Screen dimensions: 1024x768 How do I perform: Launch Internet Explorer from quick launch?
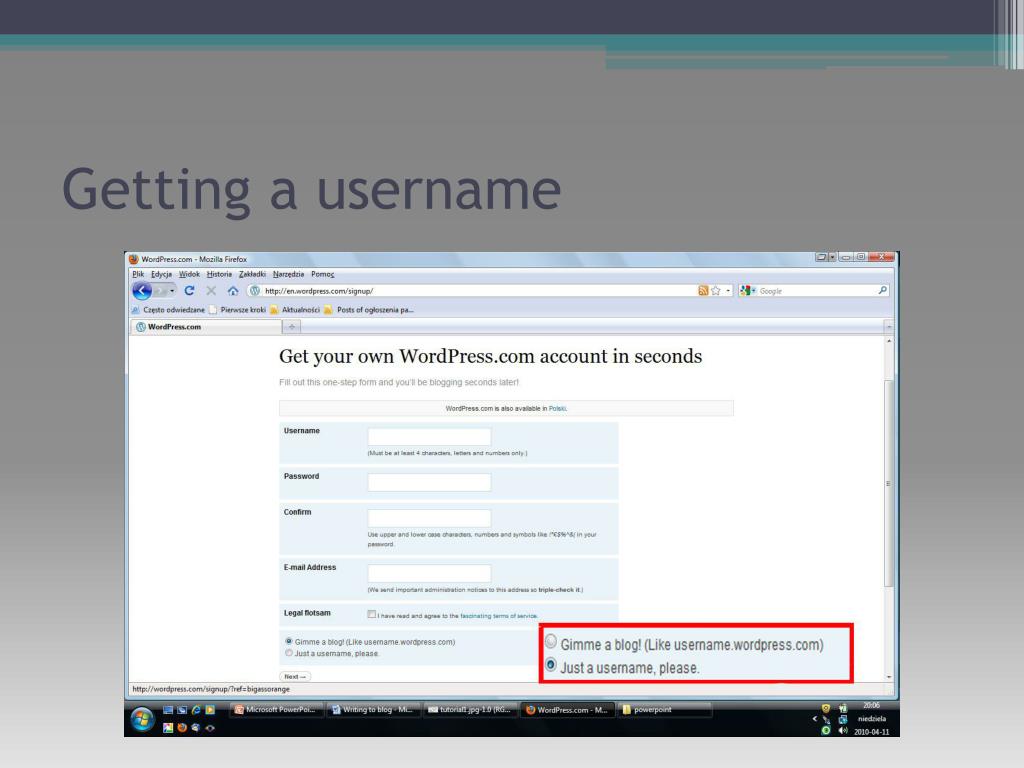pos(196,710)
